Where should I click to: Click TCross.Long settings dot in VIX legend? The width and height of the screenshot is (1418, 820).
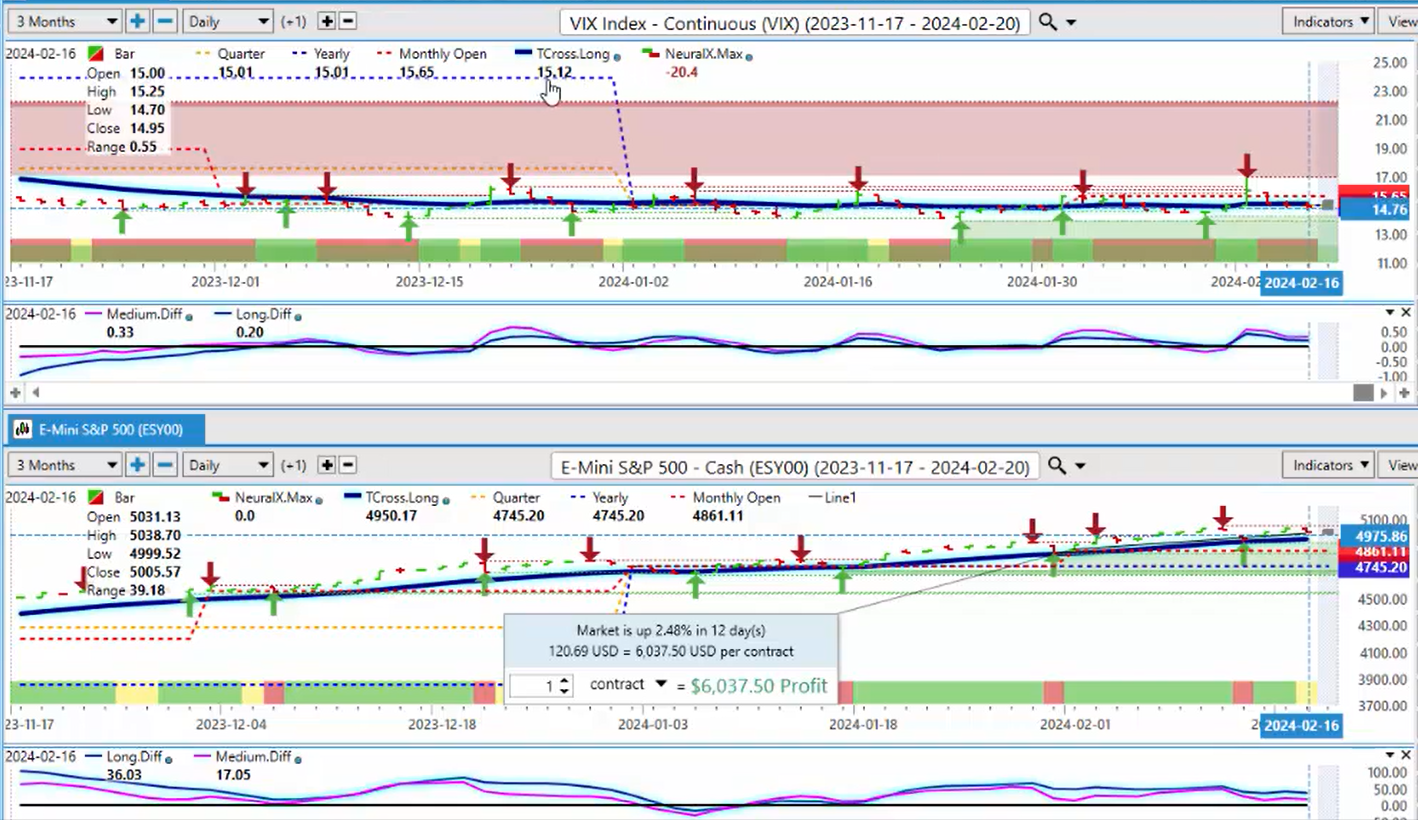617,57
